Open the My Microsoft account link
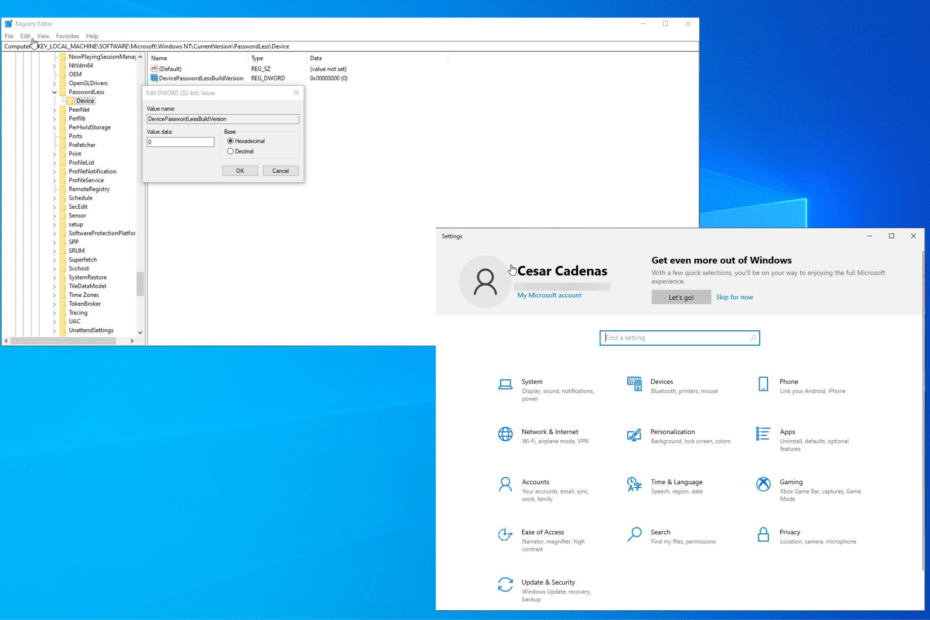Image resolution: width=930 pixels, height=620 pixels. point(549,295)
